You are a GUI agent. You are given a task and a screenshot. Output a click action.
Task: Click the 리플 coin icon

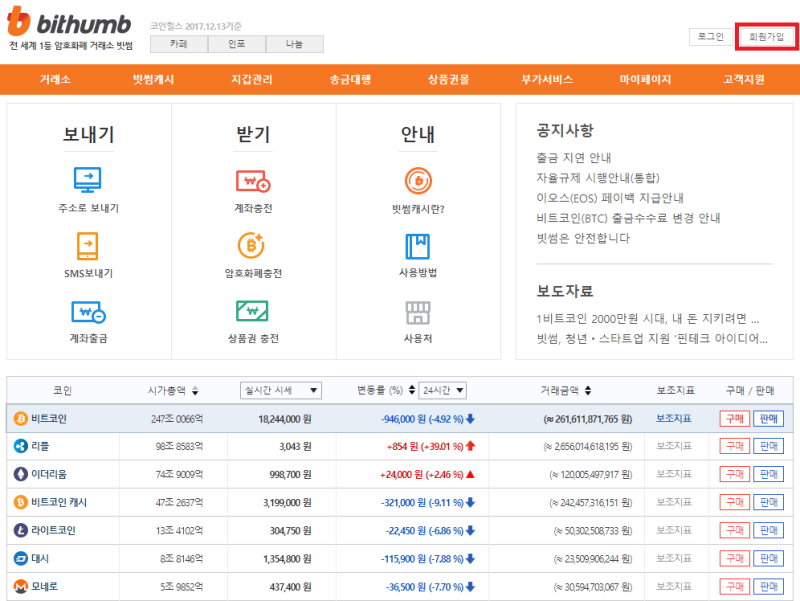pyautogui.click(x=20, y=446)
